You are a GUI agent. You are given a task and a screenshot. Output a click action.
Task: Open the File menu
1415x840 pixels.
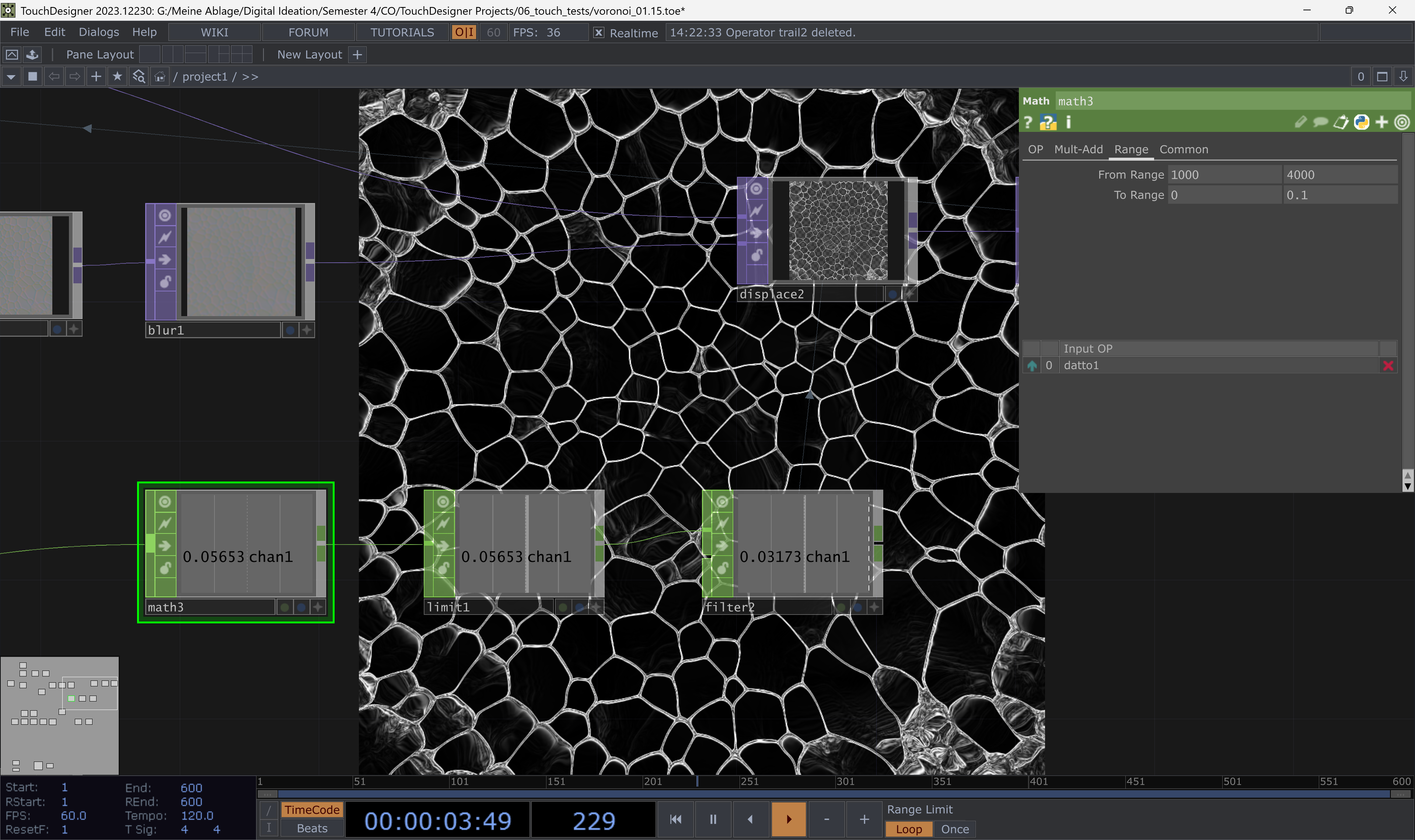(19, 32)
